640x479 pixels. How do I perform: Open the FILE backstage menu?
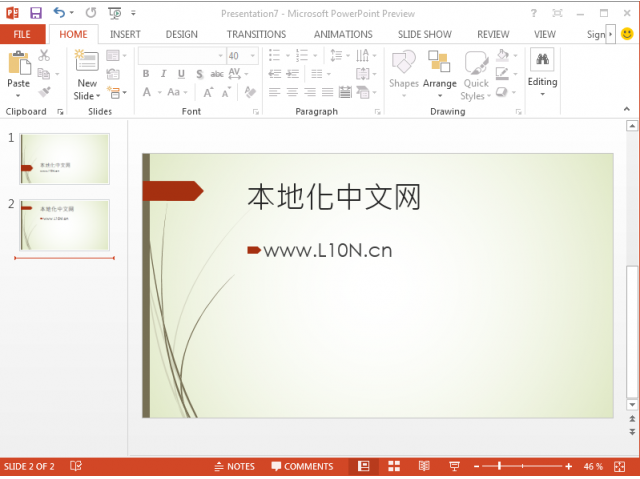coord(22,34)
